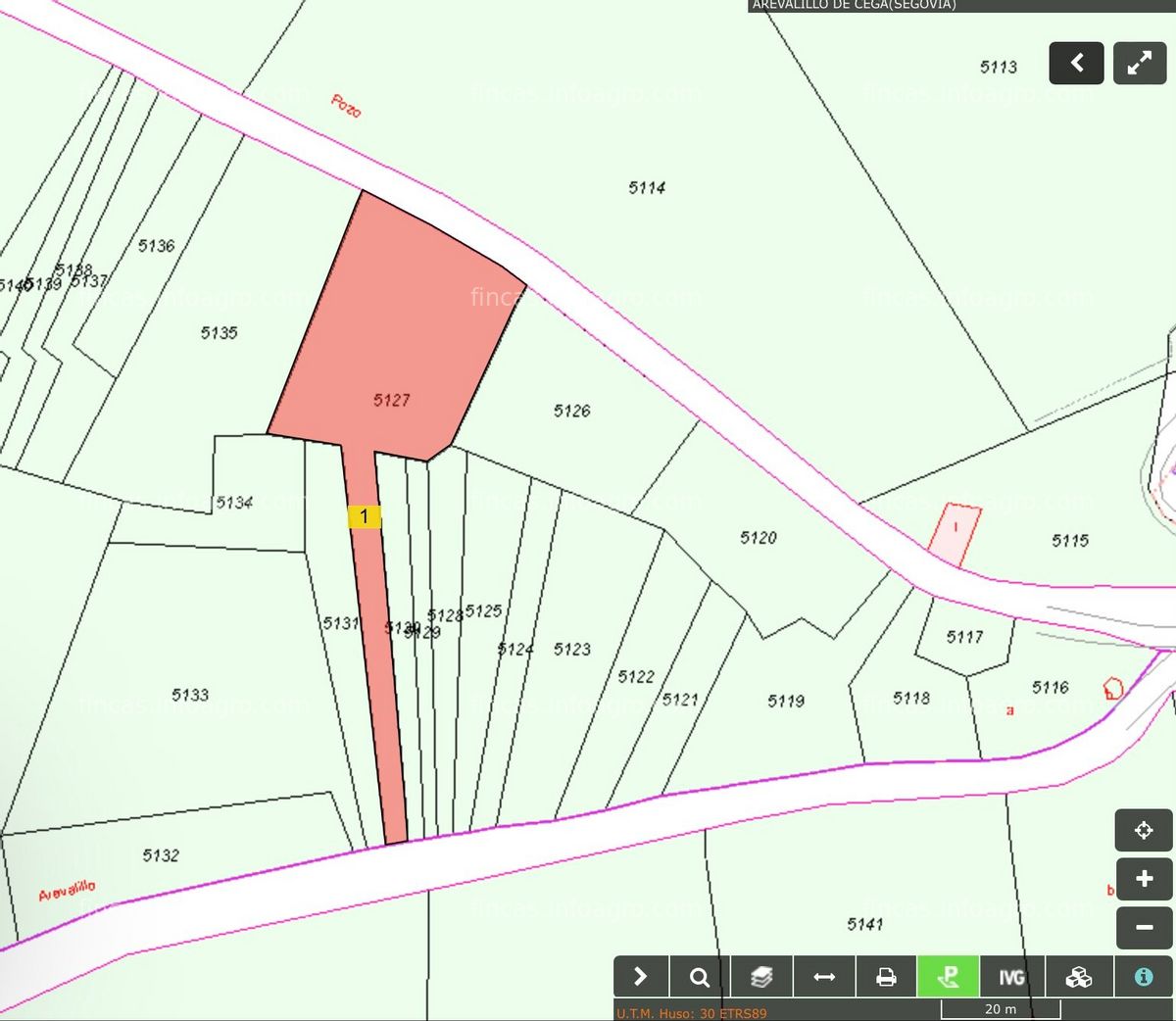Select parcel 5119 label
The width and height of the screenshot is (1176, 1021).
pyautogui.click(x=786, y=701)
